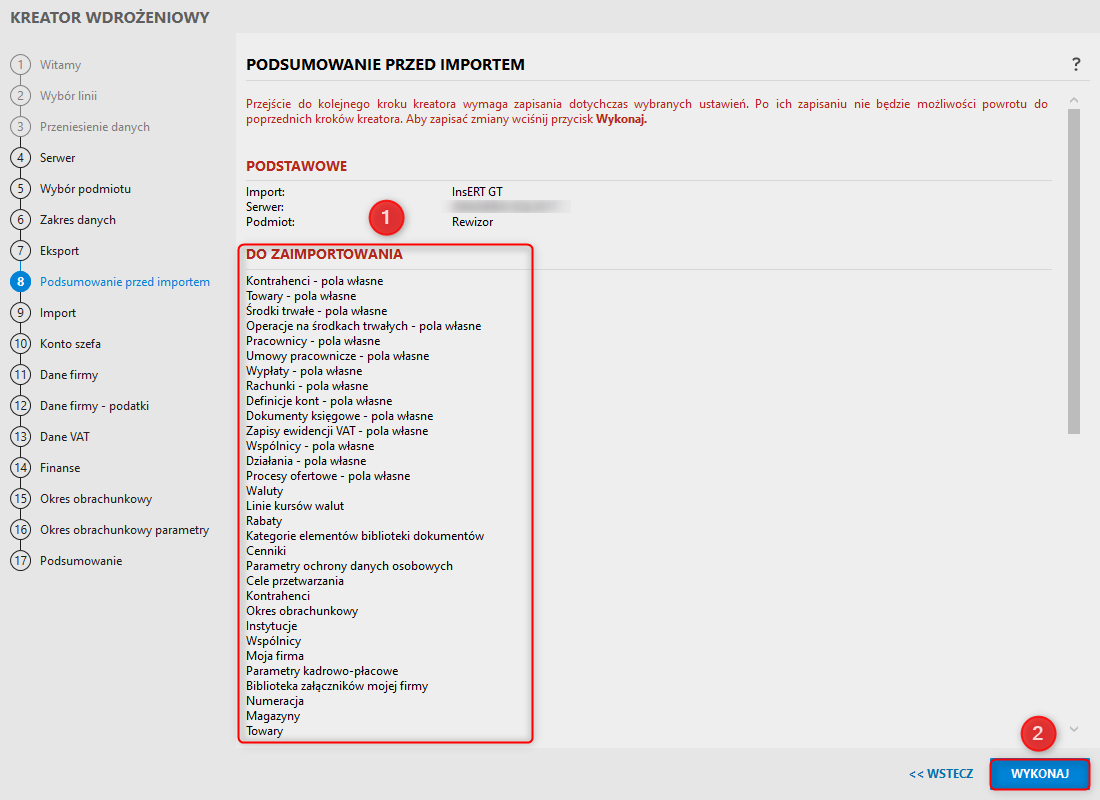
Task: Click step 6 circle icon for Zakres danych
Action: (20, 220)
